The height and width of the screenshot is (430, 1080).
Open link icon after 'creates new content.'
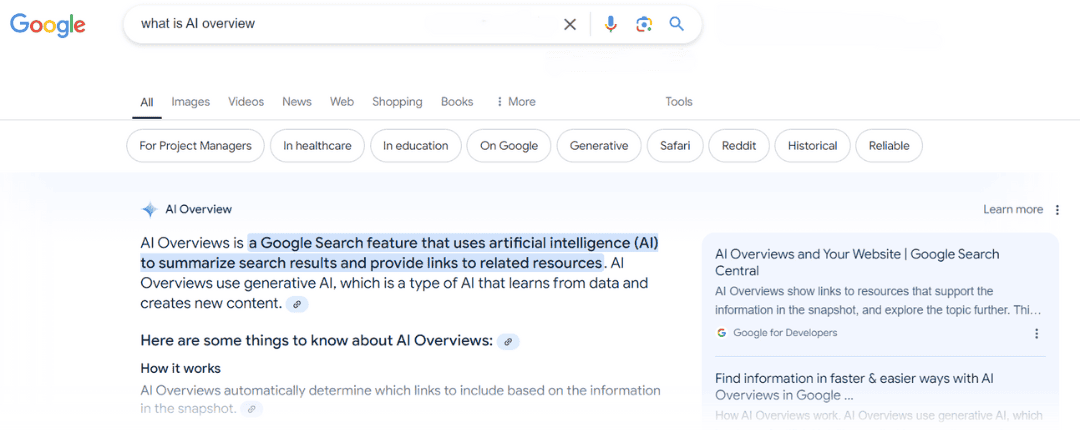pyautogui.click(x=297, y=304)
